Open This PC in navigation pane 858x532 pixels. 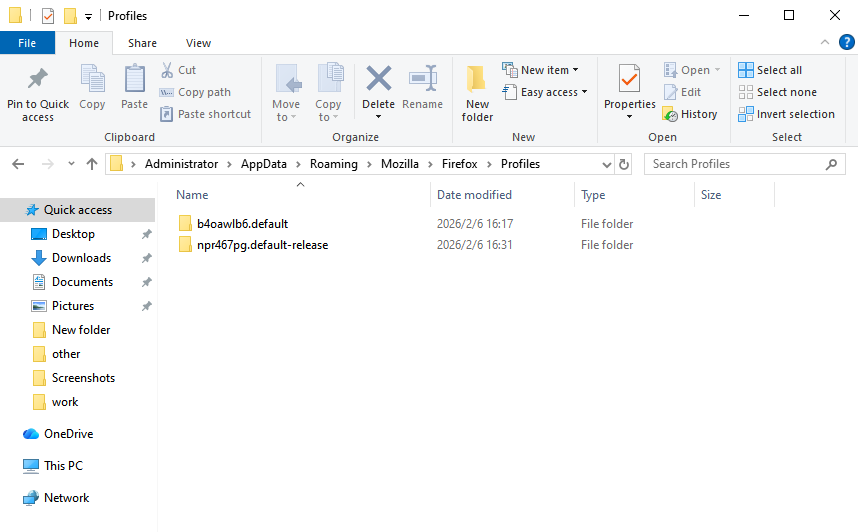(63, 466)
